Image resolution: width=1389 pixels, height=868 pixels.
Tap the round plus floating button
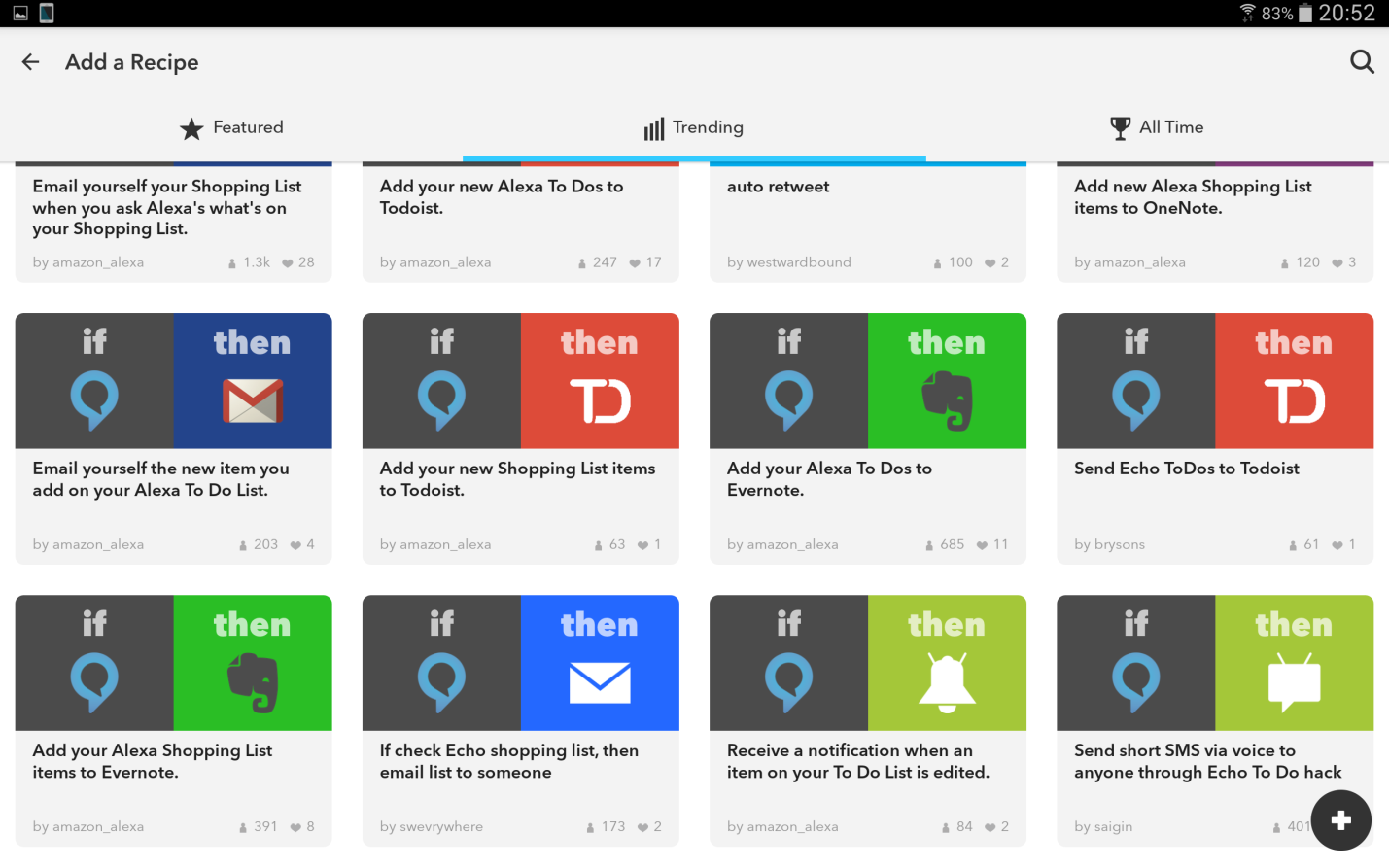pyautogui.click(x=1340, y=820)
